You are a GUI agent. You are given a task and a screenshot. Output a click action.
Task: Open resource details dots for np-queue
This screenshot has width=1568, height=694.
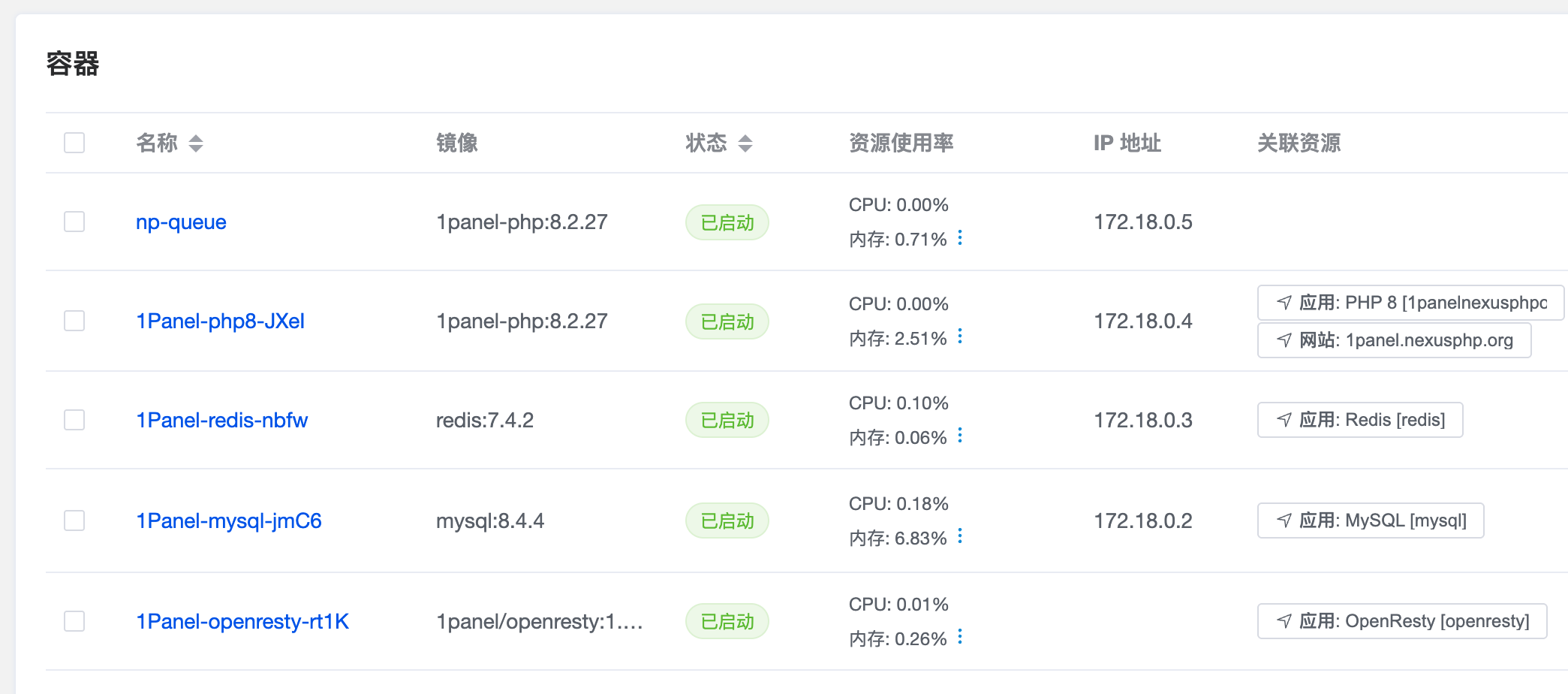point(960,238)
